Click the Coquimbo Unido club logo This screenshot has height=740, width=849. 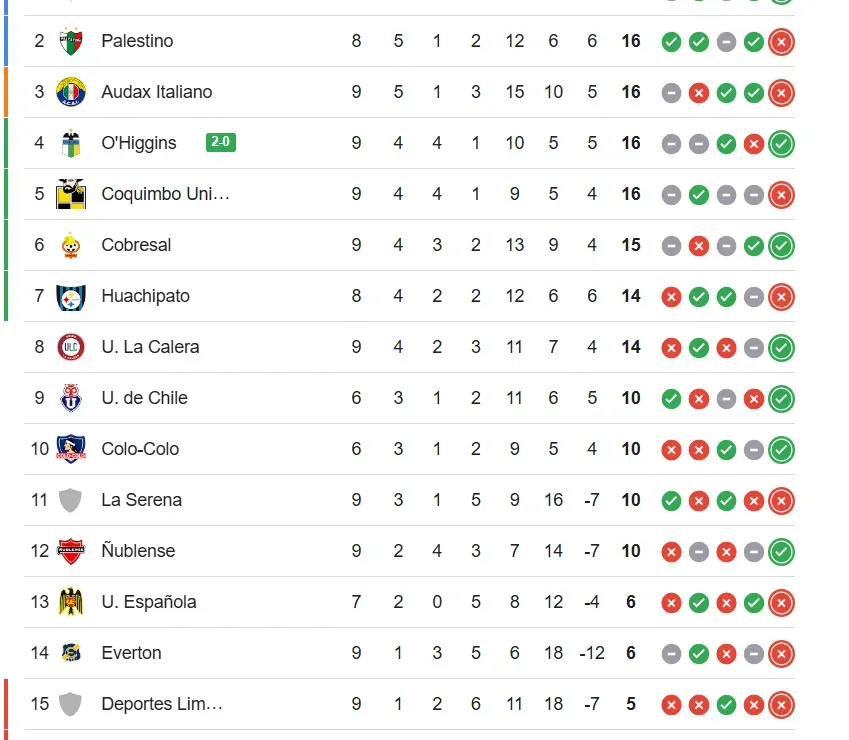[70, 193]
